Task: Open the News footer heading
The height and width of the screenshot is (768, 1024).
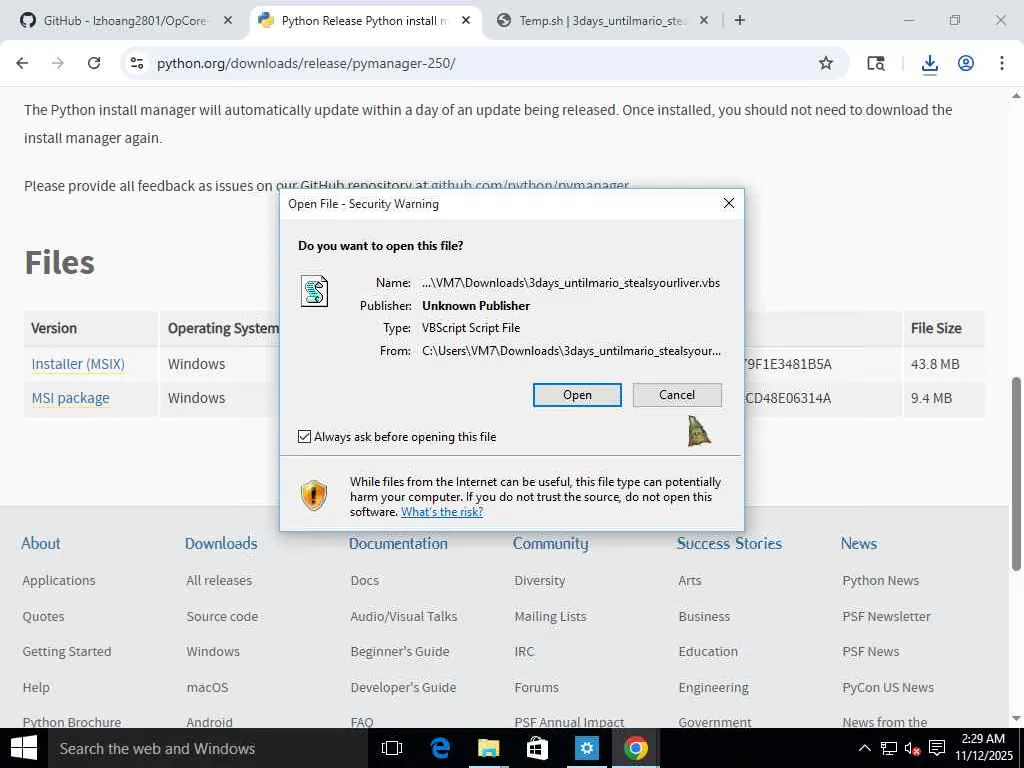Action: click(858, 543)
